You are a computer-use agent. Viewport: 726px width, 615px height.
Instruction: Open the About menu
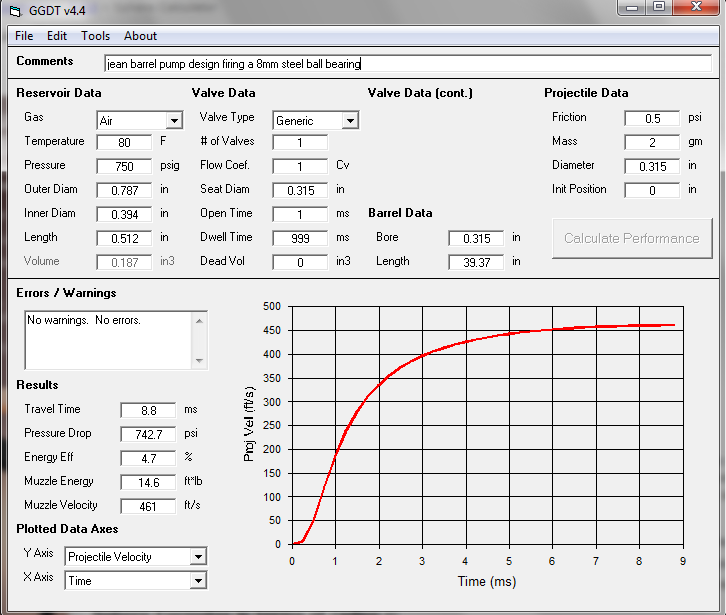140,36
